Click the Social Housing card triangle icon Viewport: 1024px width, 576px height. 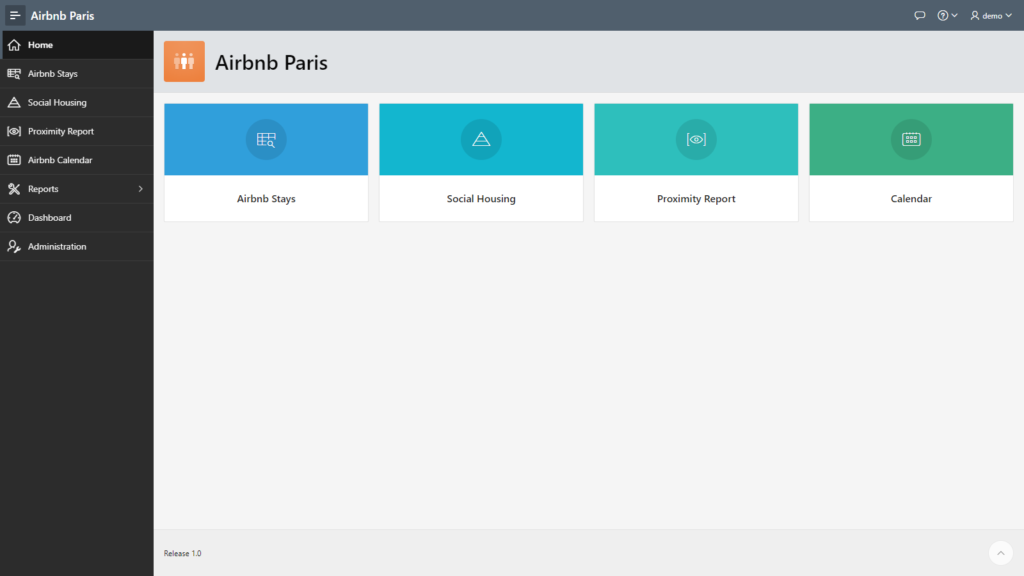tap(481, 139)
